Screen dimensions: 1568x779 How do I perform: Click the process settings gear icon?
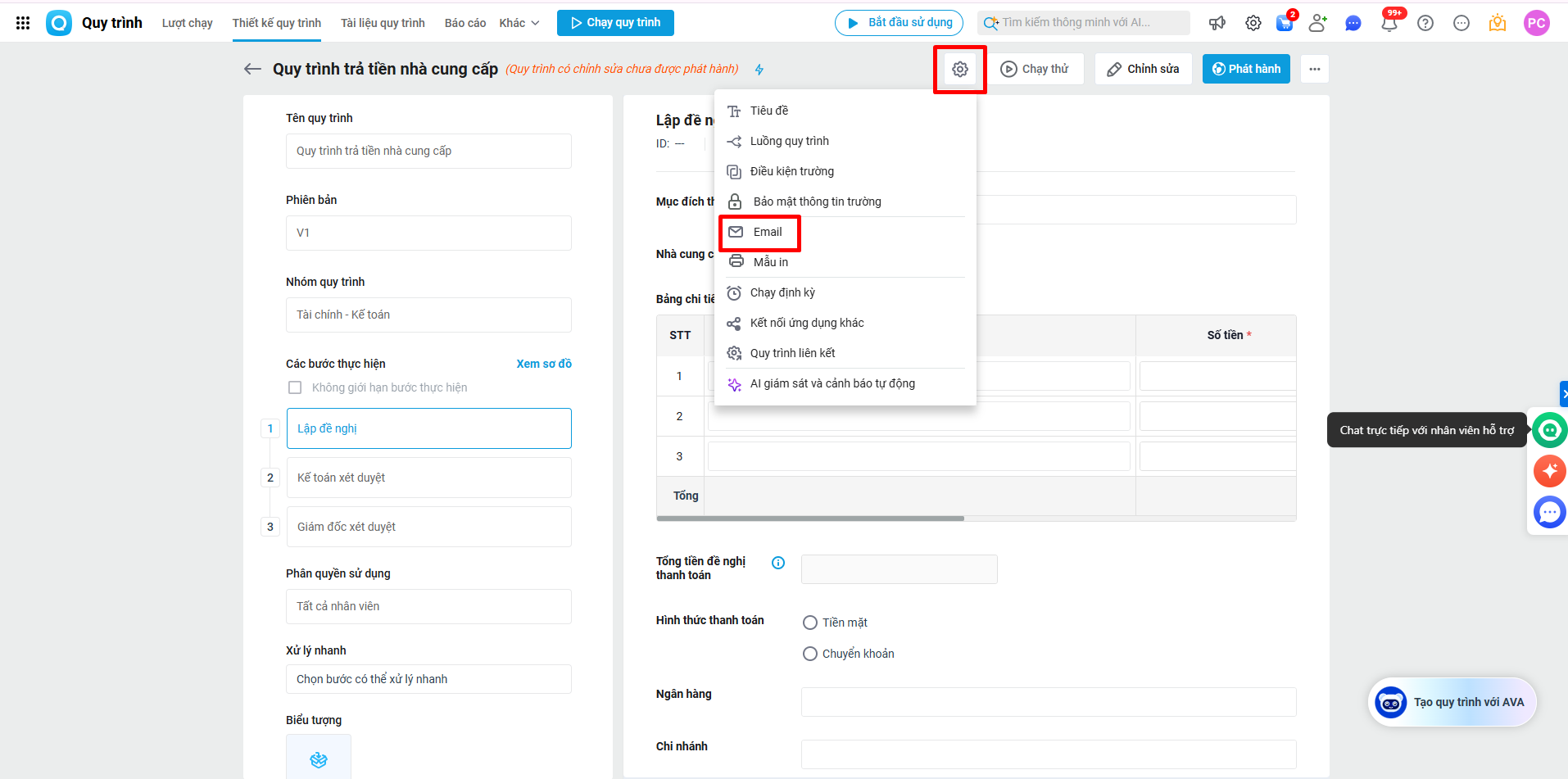point(960,70)
